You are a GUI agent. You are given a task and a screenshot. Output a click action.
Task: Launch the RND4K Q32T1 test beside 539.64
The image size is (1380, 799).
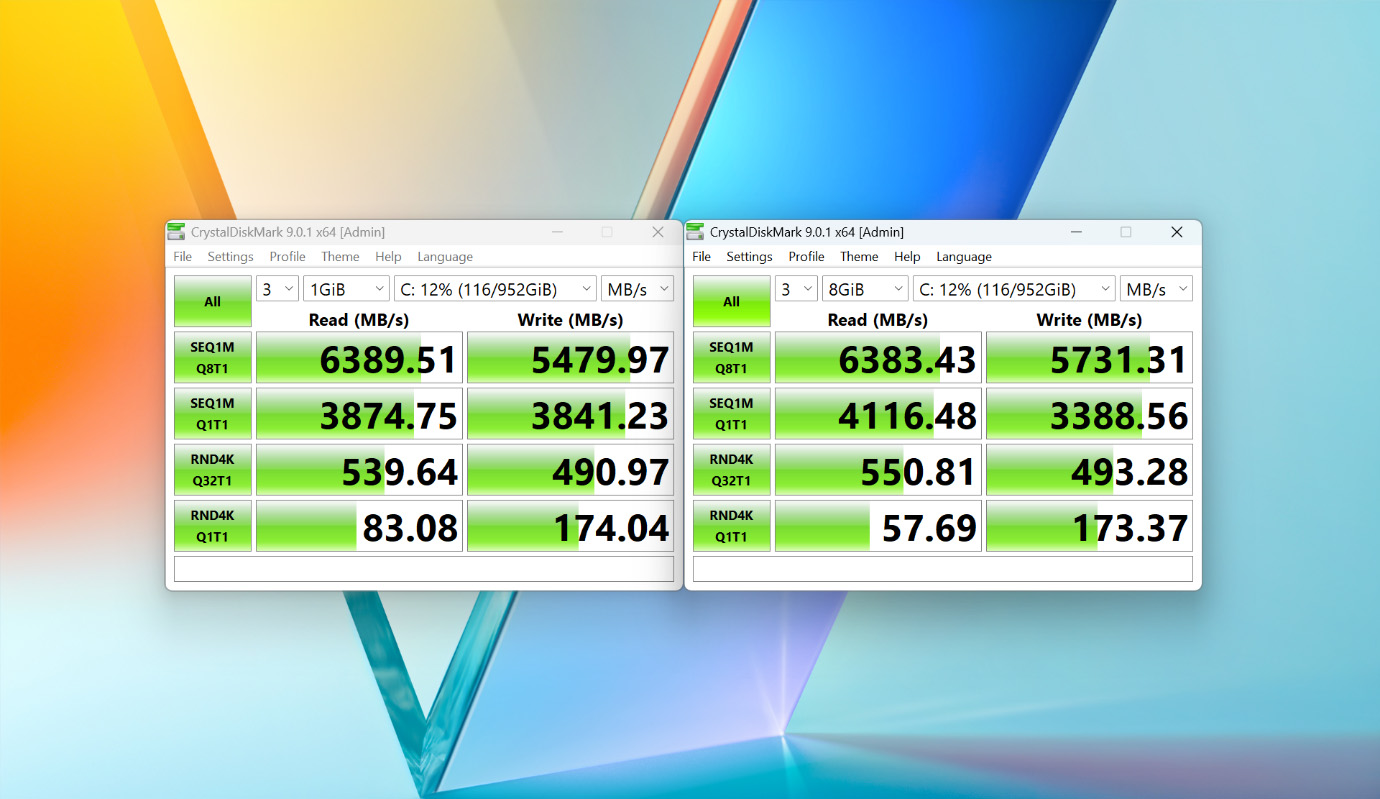212,470
